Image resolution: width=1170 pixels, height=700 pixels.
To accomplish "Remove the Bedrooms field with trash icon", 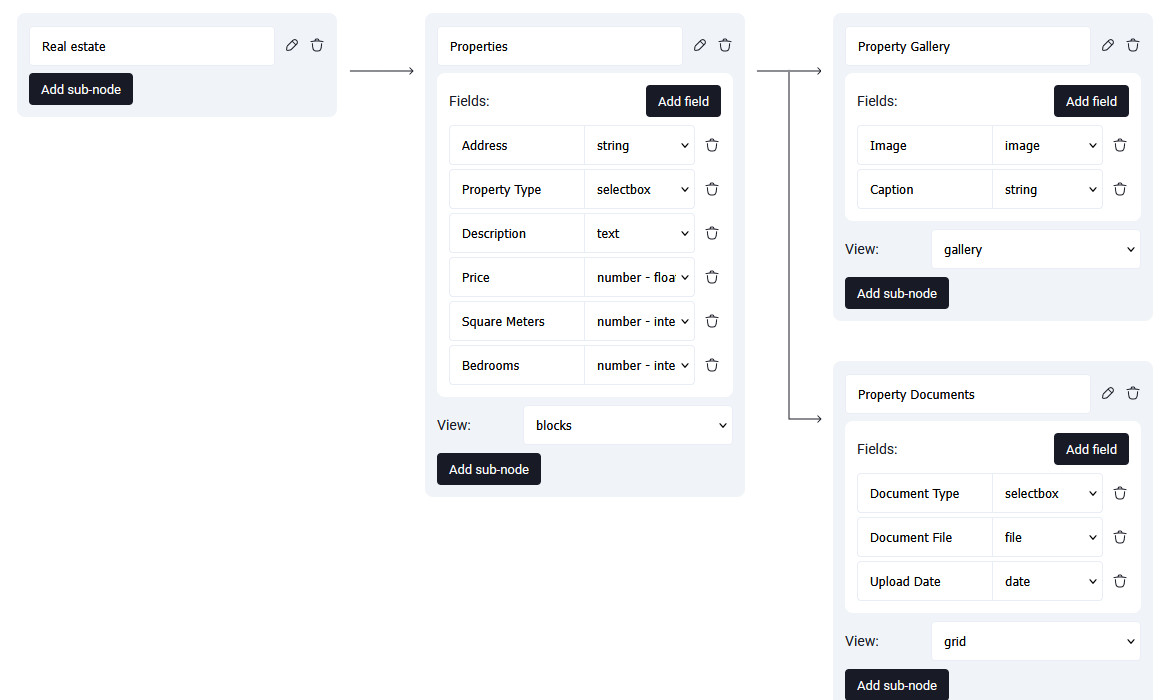I will click(712, 365).
